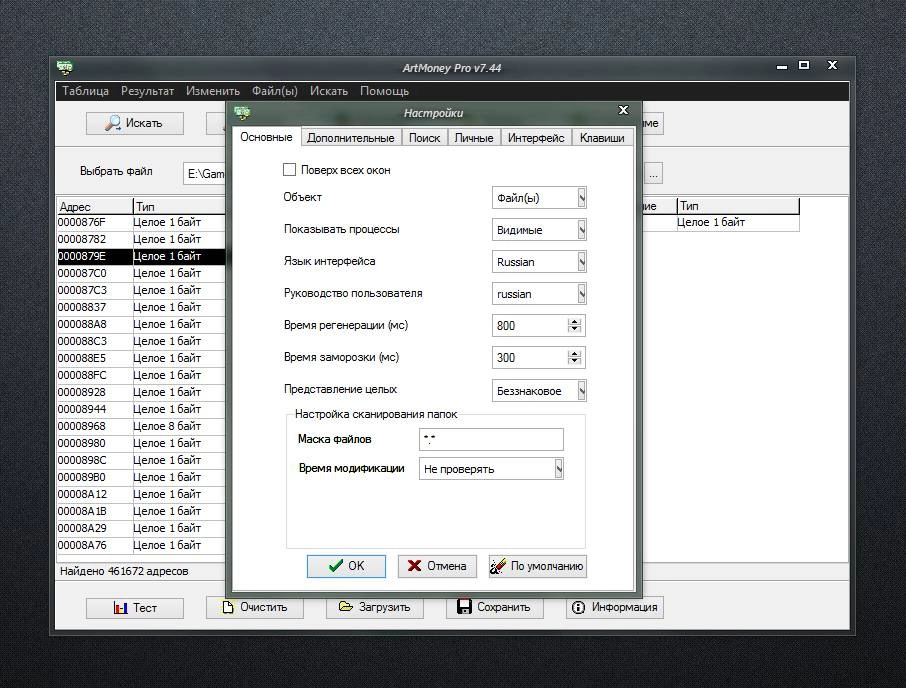Switch to Интерфейс tab

pos(536,138)
